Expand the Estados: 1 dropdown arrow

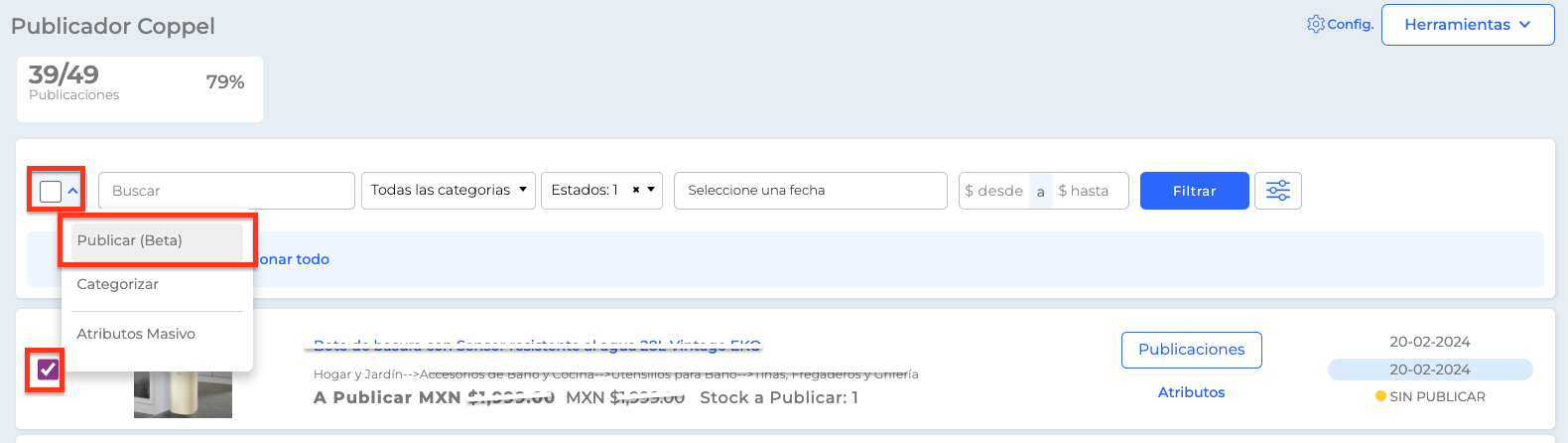651,190
